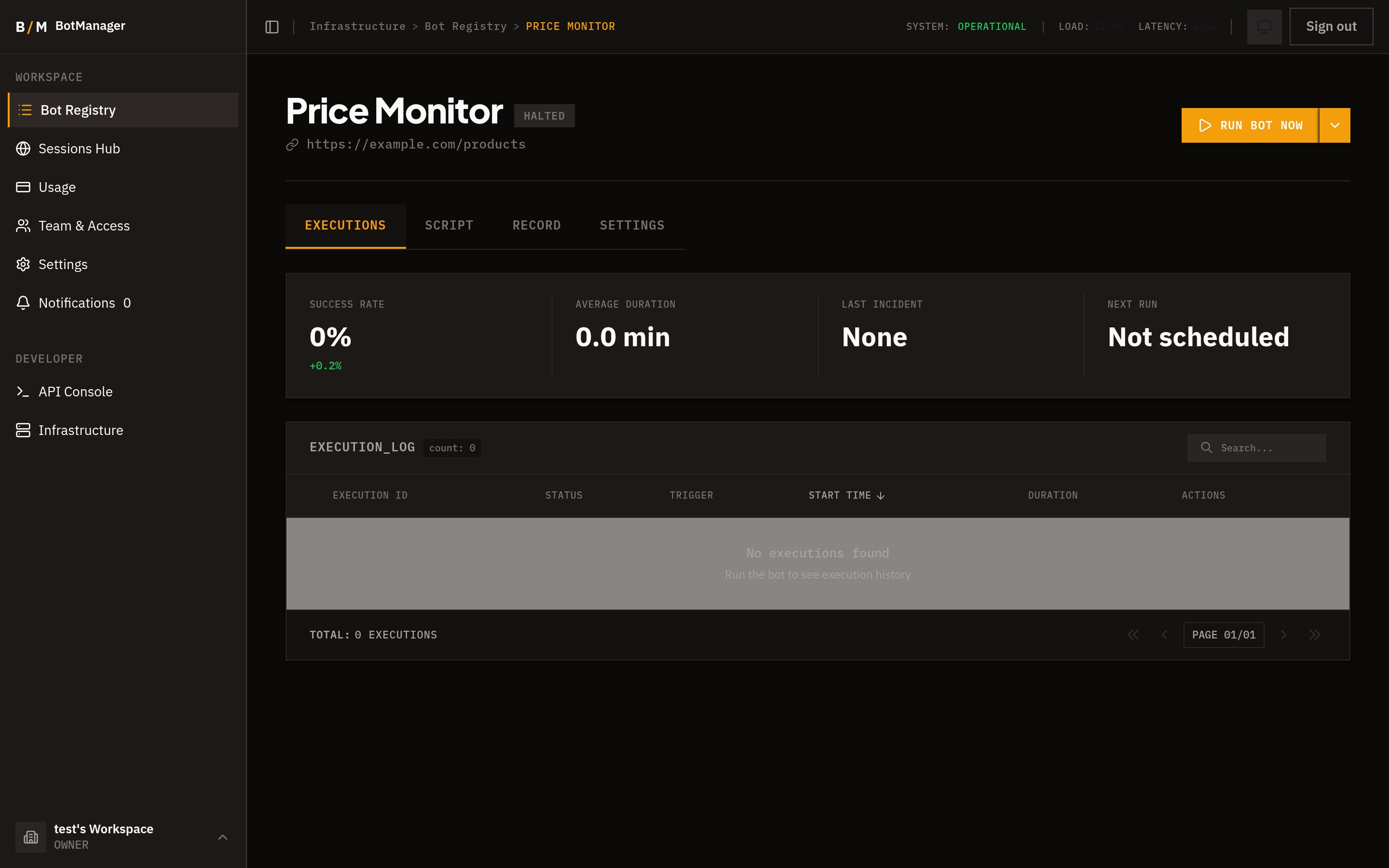
Task: Open Notifications bell icon
Action: pos(23,302)
